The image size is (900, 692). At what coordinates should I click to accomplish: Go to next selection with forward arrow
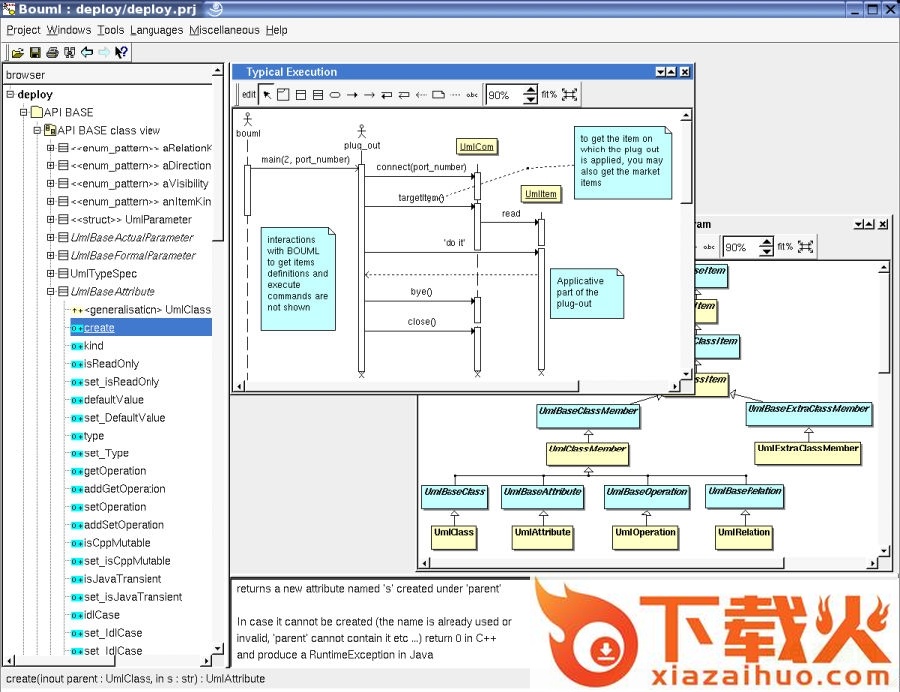(x=104, y=53)
